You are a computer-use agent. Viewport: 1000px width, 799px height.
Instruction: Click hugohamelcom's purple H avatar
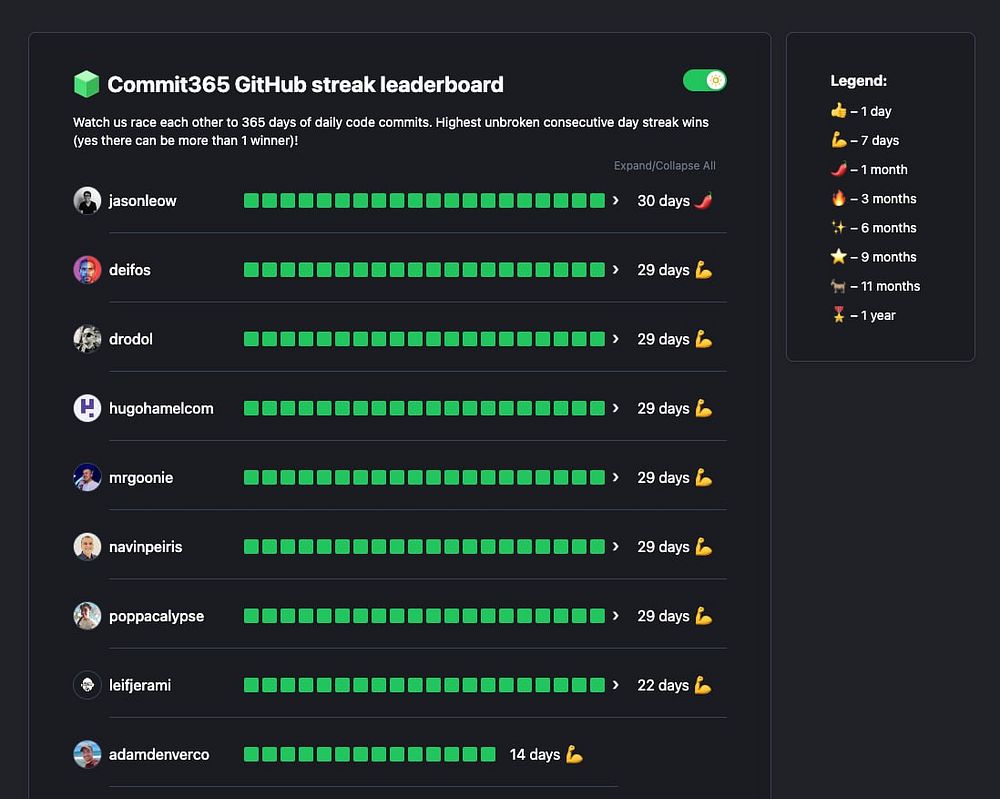click(x=87, y=408)
